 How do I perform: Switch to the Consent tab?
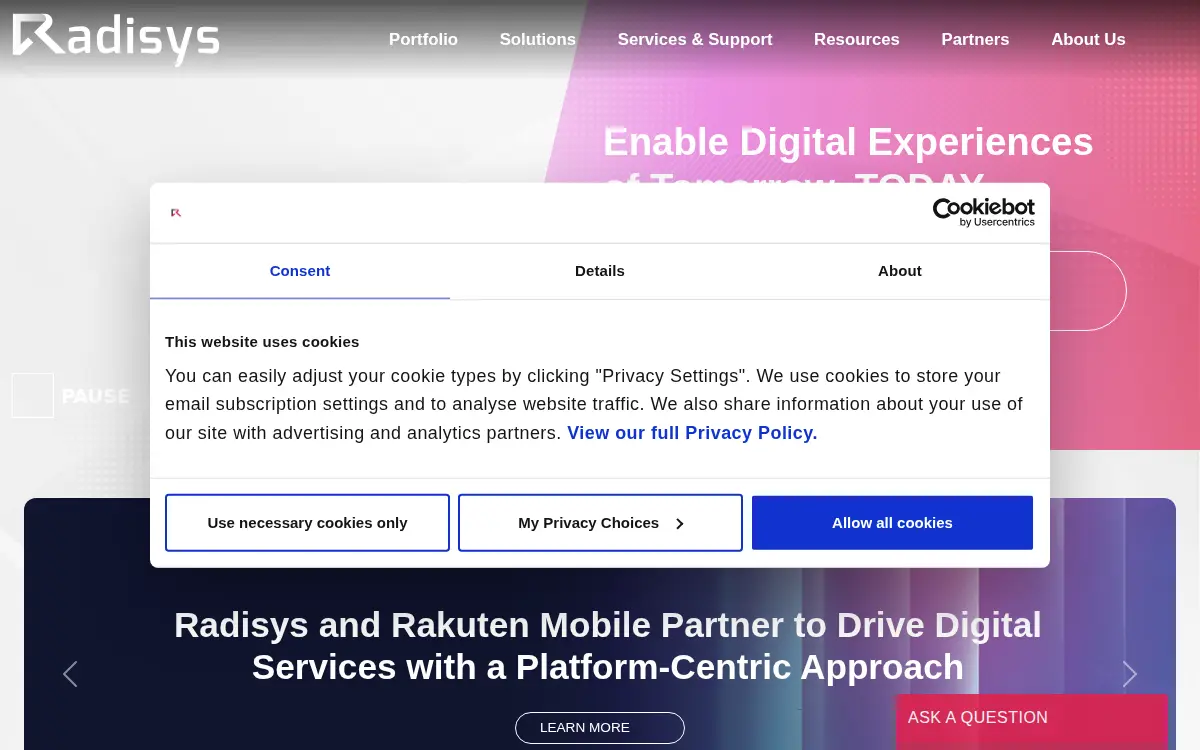[x=300, y=271]
